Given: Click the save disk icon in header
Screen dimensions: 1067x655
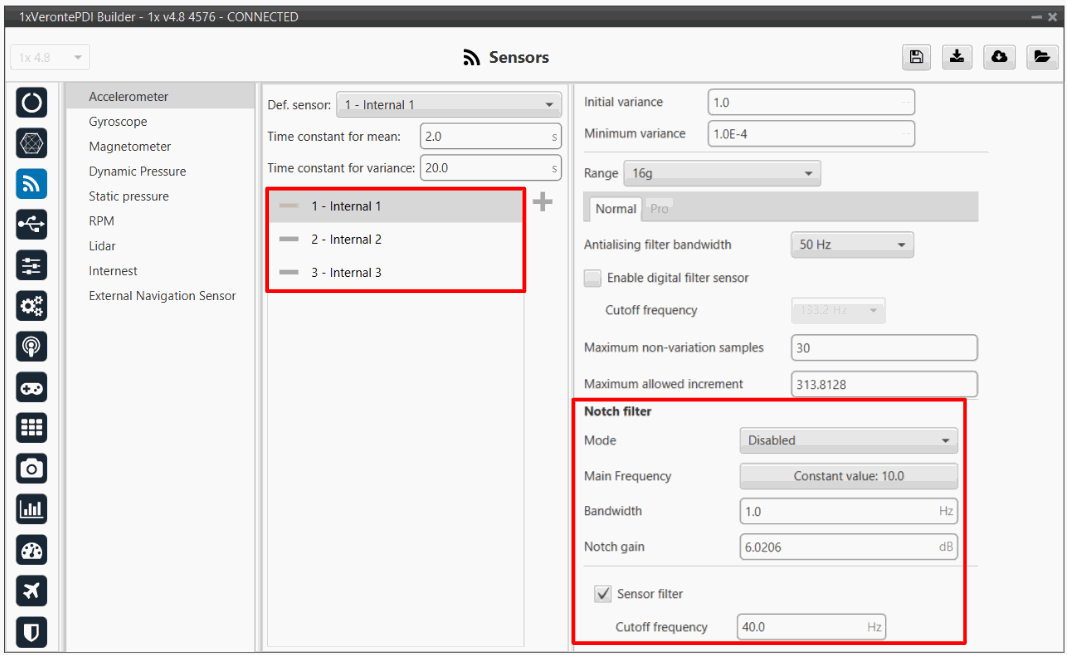Looking at the screenshot, I should point(915,57).
